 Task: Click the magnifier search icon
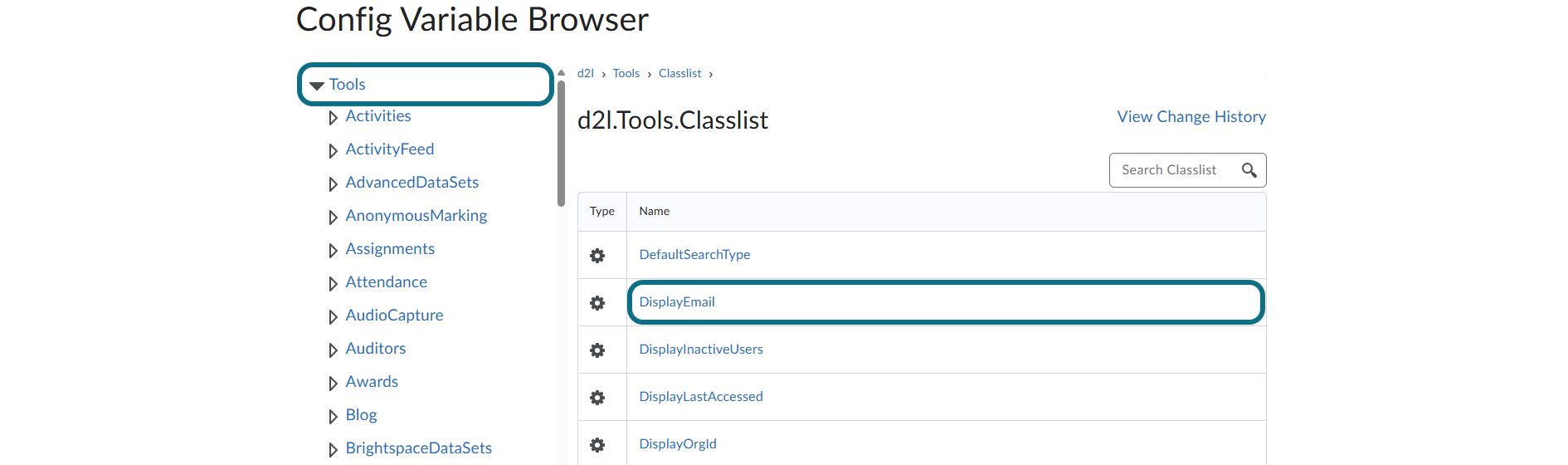1249,170
